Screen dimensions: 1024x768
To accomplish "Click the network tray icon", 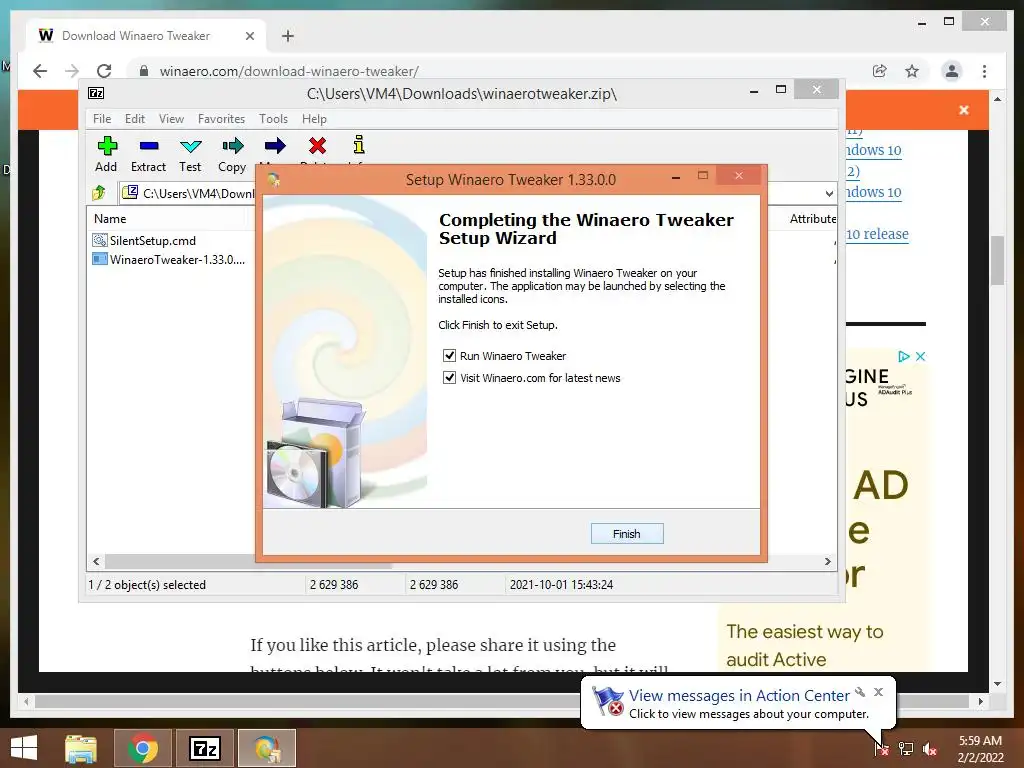I will 906,748.
